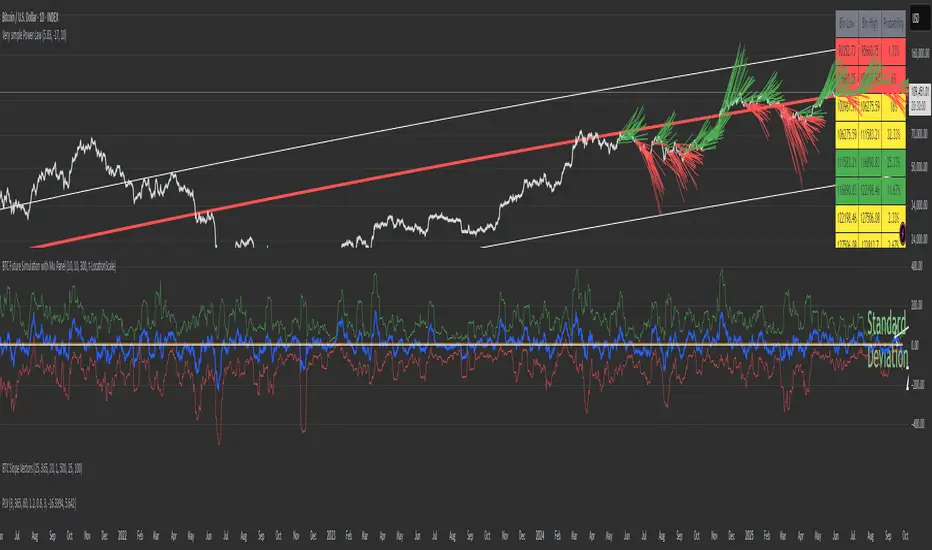Click the 2023 label on time axis
932x550 pixels.
331,536
